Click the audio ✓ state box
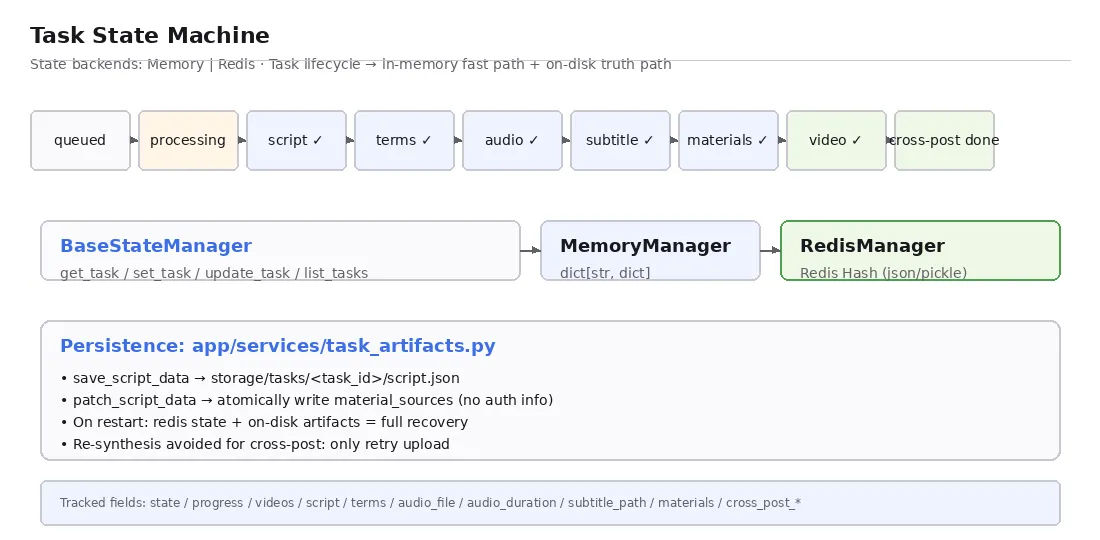The image size is (1100, 540). (513, 140)
